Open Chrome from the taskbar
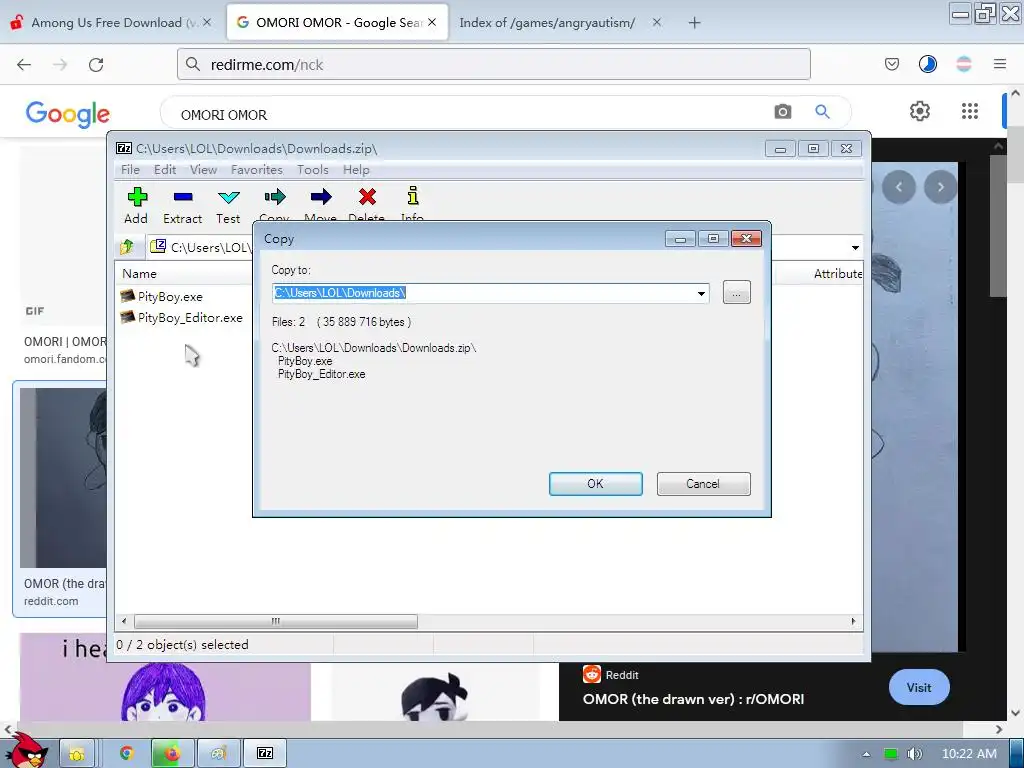 127,754
